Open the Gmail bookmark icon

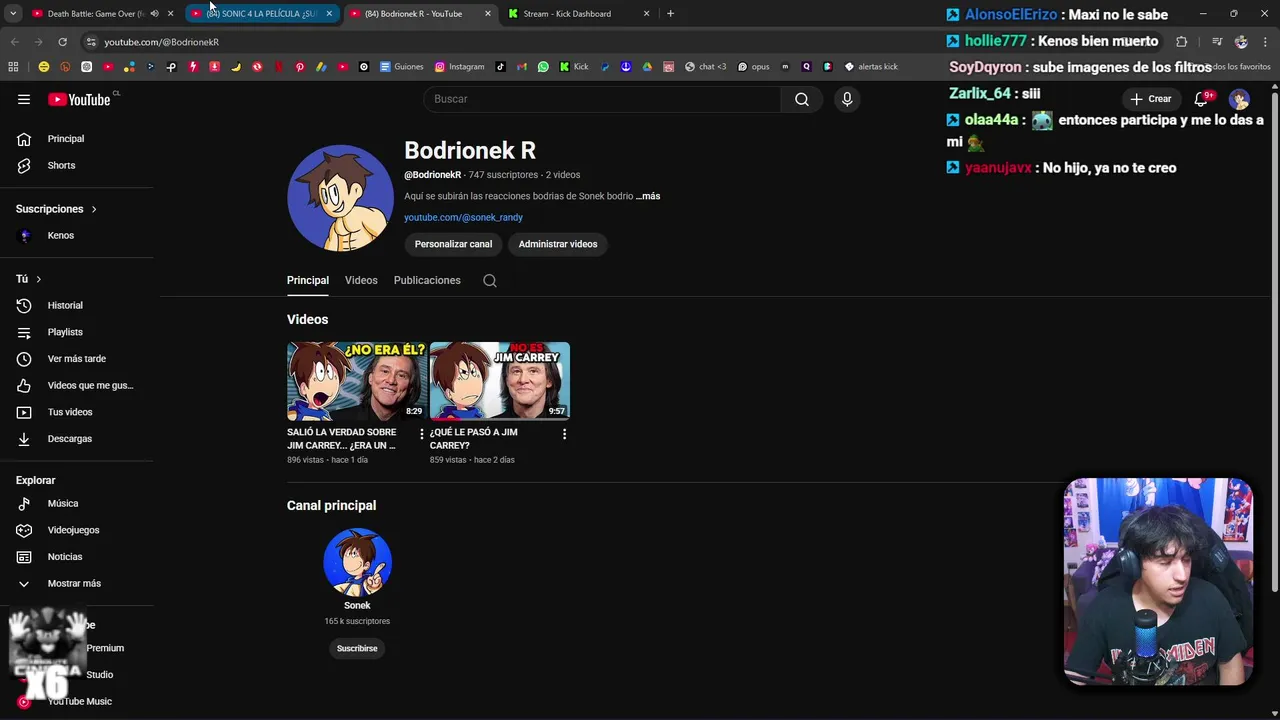[522, 67]
